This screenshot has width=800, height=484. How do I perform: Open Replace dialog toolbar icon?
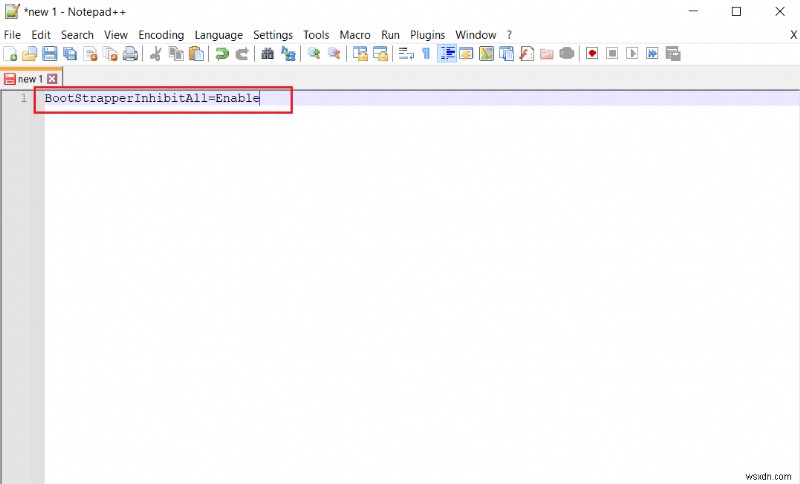pos(288,54)
